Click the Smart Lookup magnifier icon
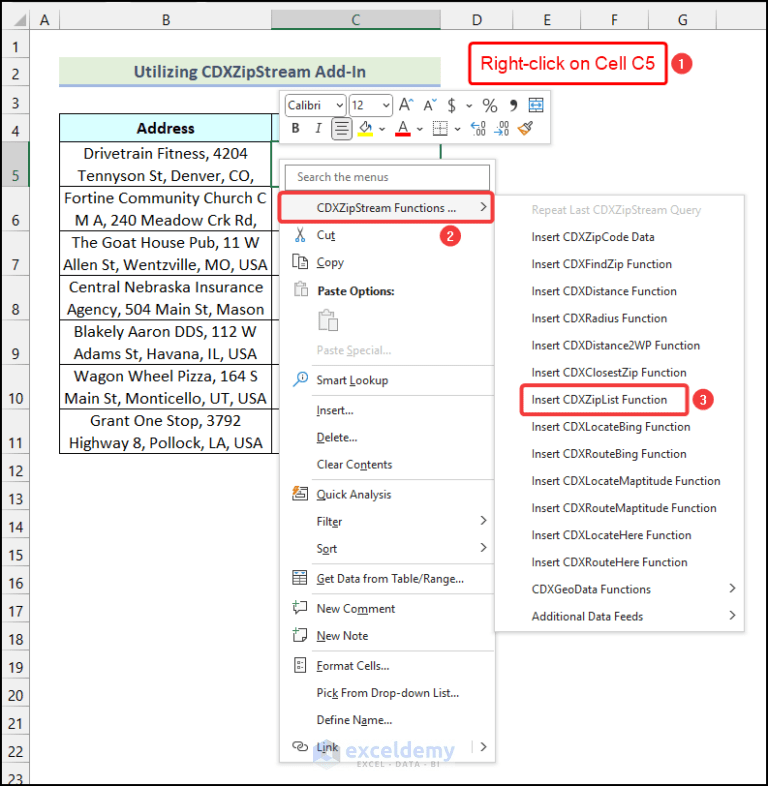 pyautogui.click(x=300, y=379)
